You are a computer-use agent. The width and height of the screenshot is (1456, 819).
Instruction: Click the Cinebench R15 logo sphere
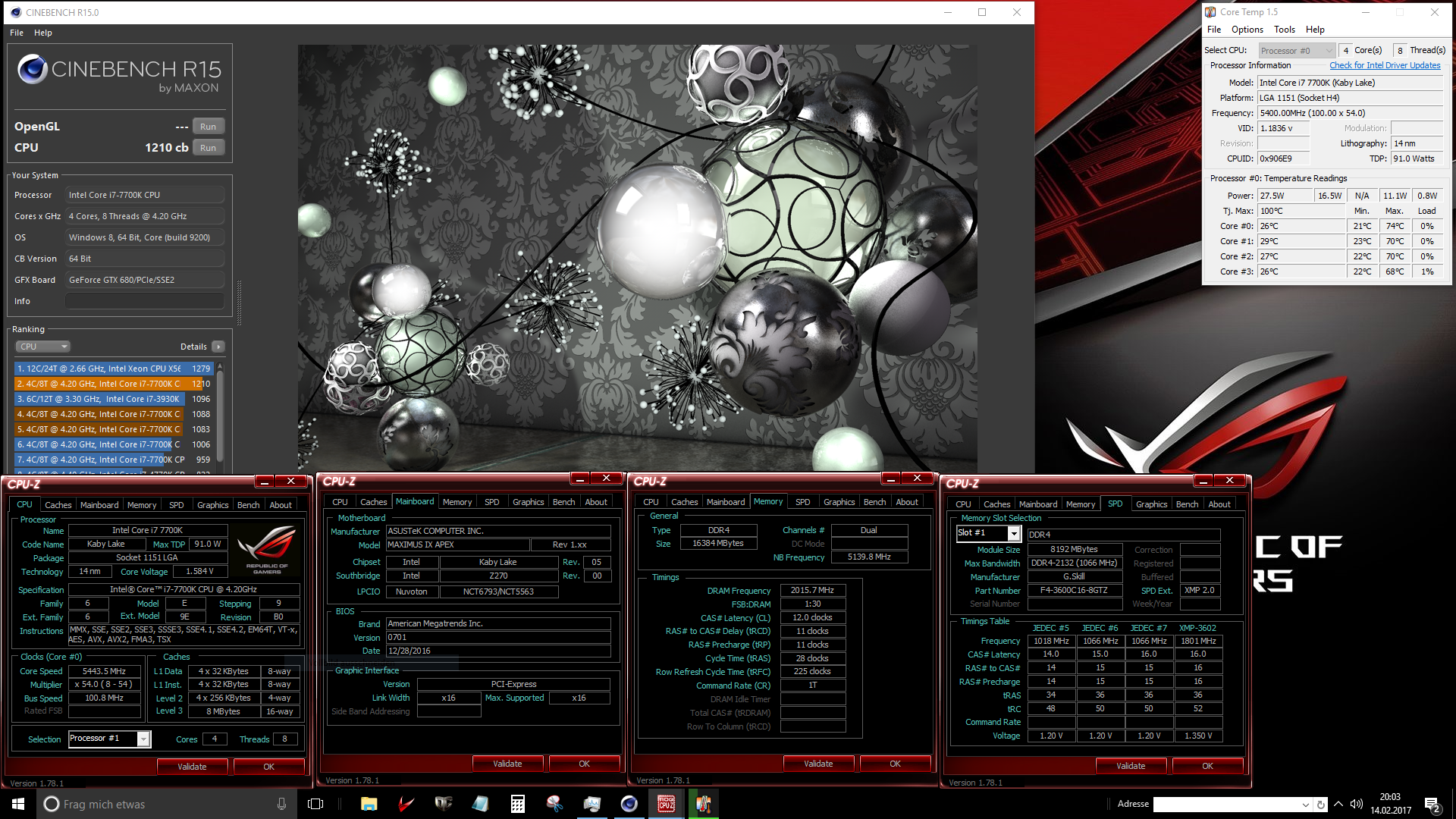pyautogui.click(x=33, y=70)
